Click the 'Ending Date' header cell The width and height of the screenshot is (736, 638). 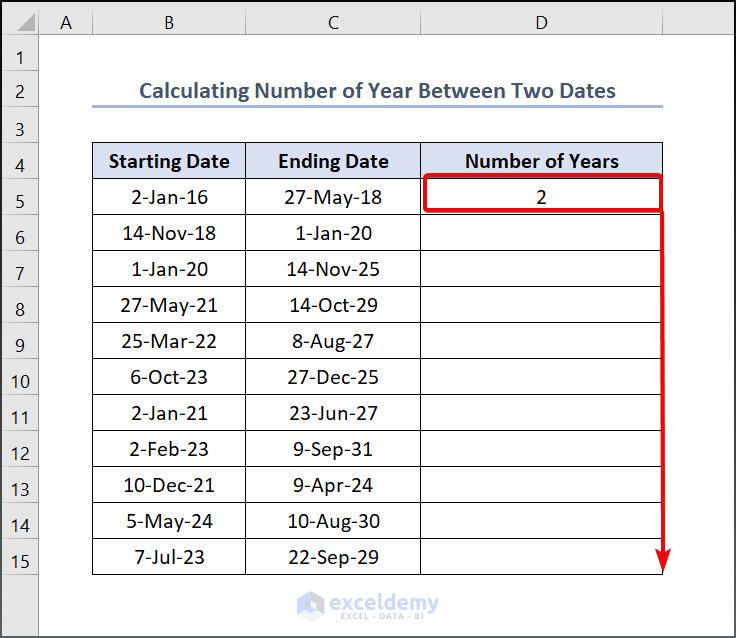(x=333, y=161)
